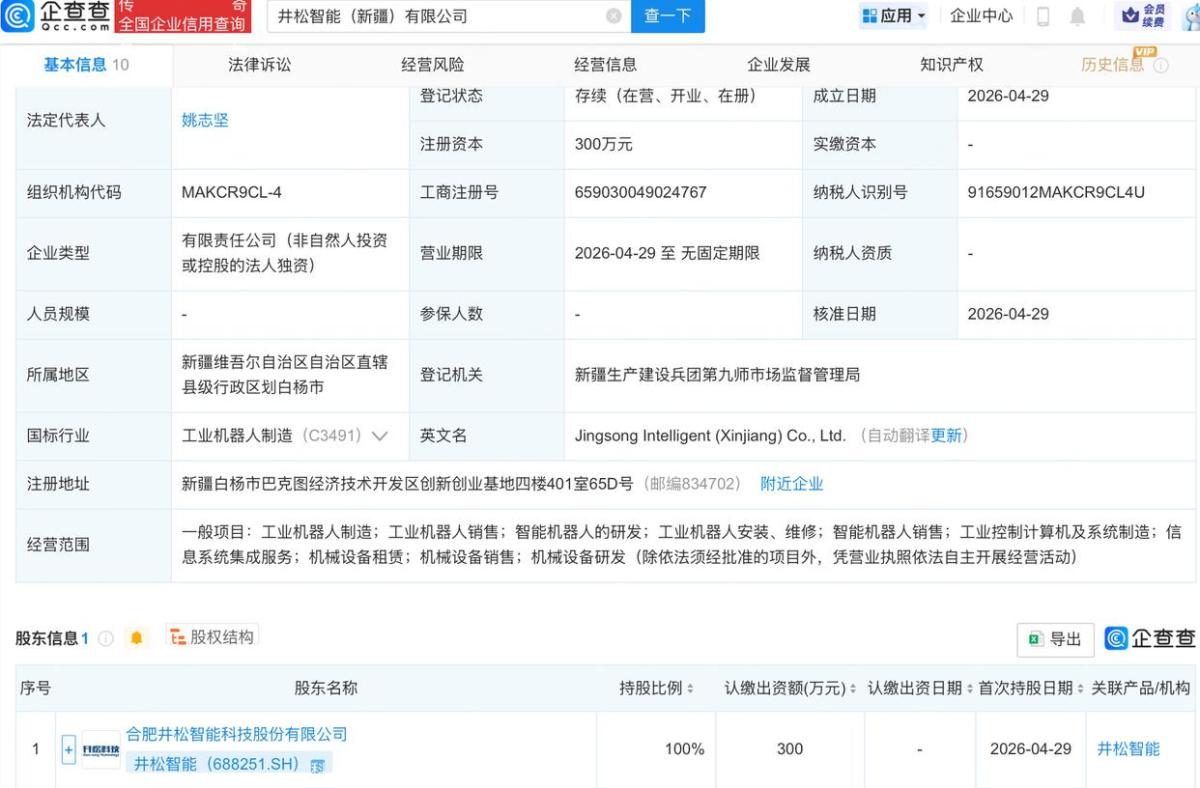This screenshot has height=788, width=1200.
Task: Click info icon beside 股东信息
Action: (x=106, y=638)
